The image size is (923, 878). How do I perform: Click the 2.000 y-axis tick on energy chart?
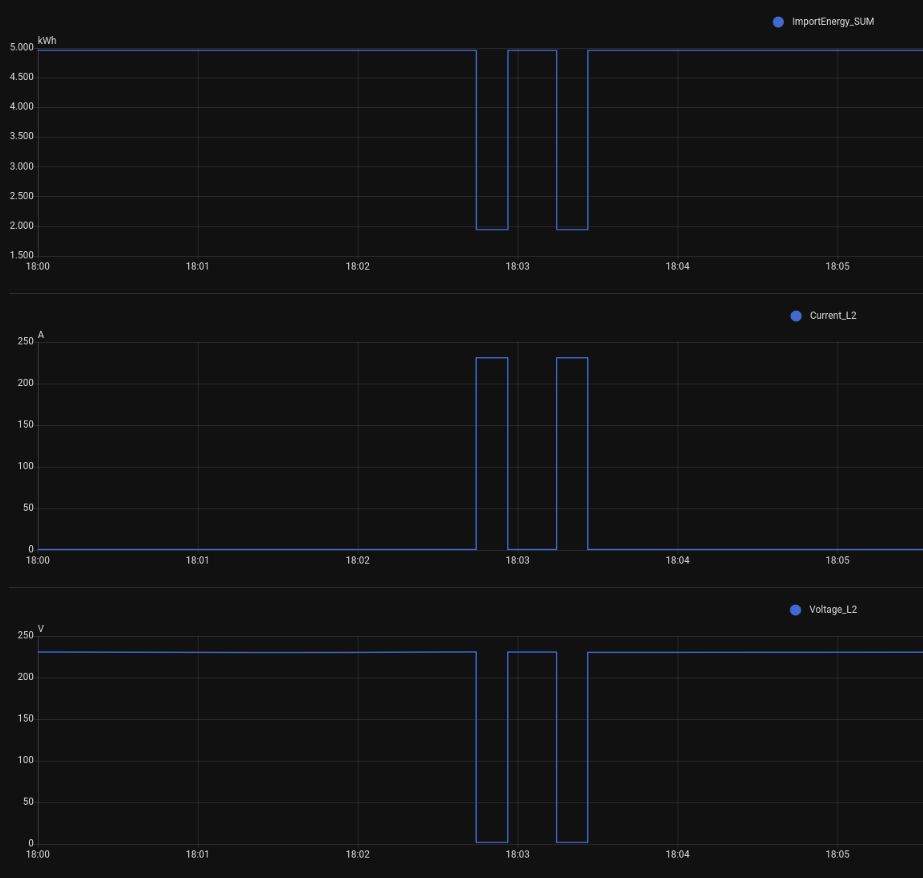coord(21,226)
